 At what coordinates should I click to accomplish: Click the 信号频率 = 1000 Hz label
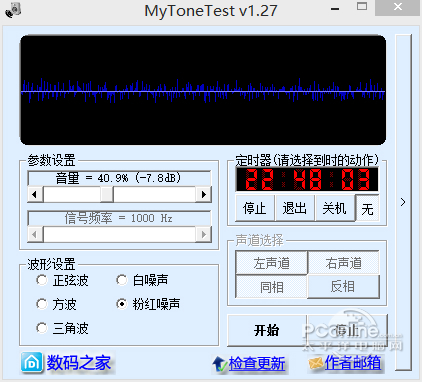(119, 218)
